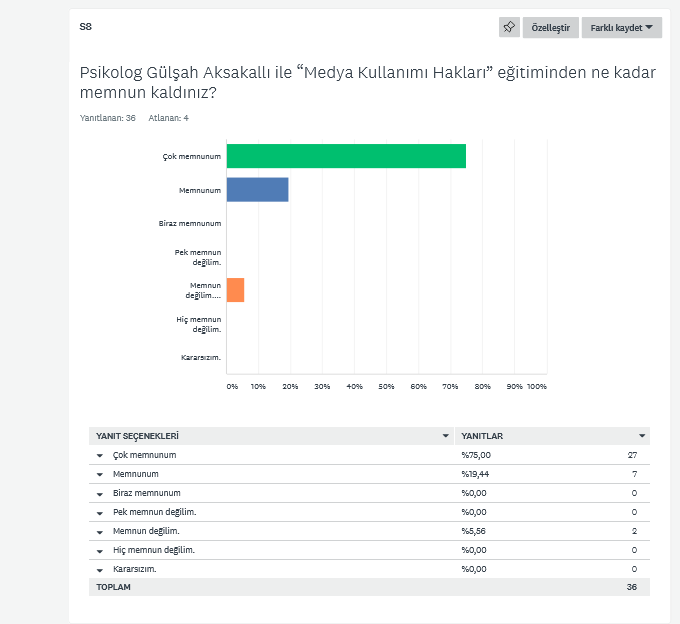Click the S8 question number label
The image size is (680, 624).
click(85, 27)
